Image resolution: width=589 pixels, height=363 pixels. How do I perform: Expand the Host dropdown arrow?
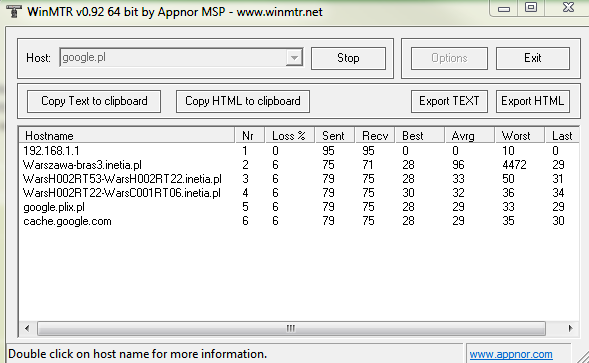tap(294, 58)
